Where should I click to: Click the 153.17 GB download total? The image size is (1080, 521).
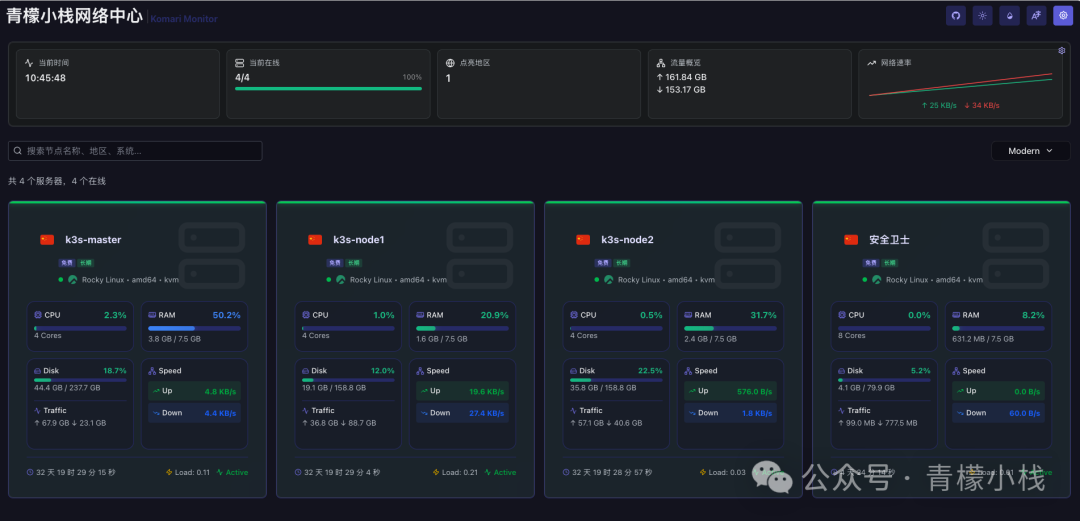[681, 90]
